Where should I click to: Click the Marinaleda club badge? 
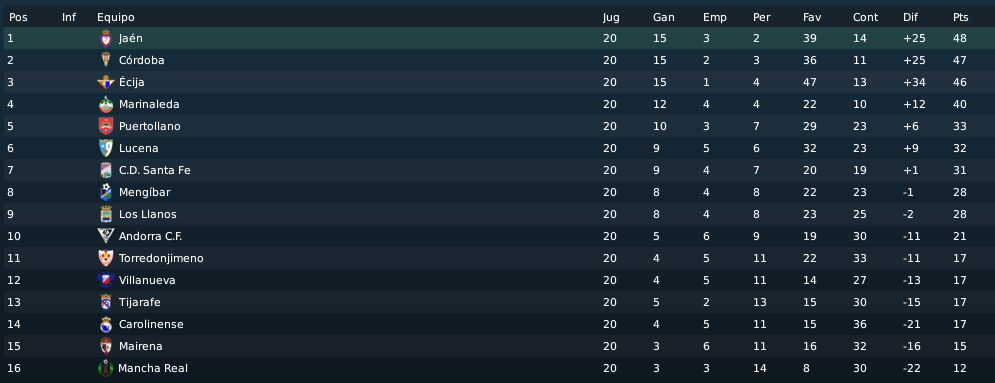(106, 104)
